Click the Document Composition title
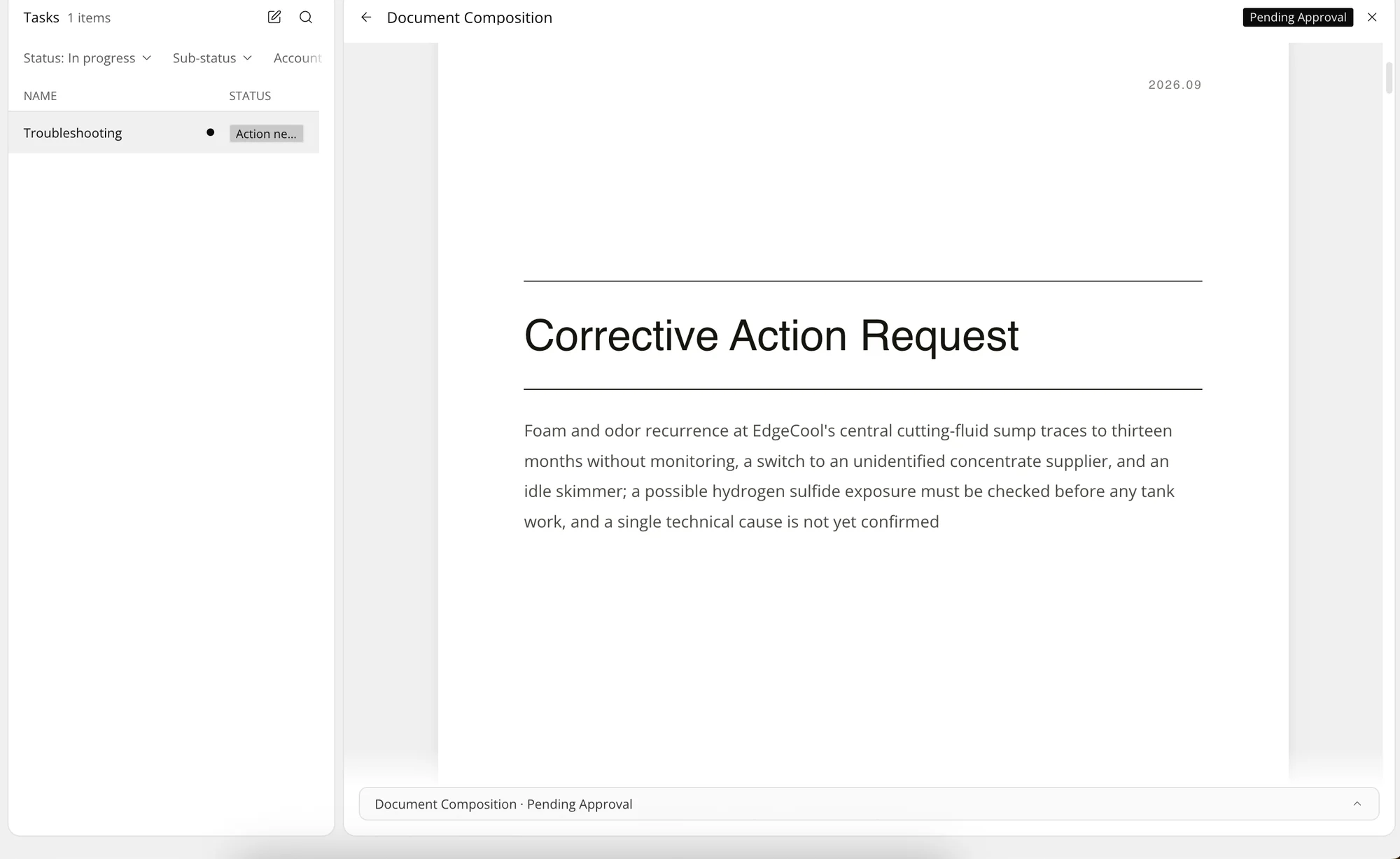Viewport: 1400px width, 859px height. pyautogui.click(x=469, y=18)
